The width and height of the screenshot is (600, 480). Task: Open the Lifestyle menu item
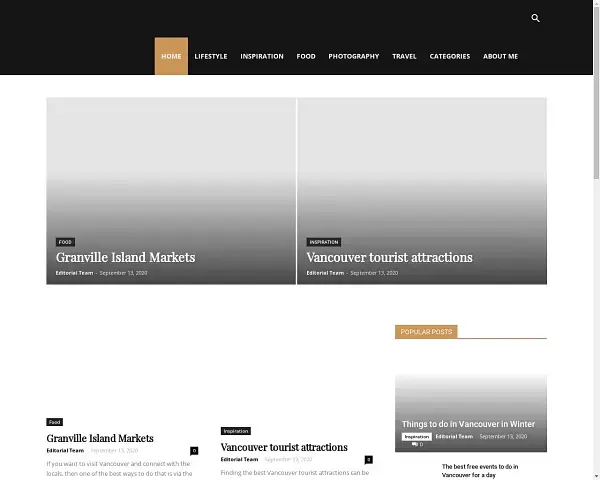[x=211, y=56]
